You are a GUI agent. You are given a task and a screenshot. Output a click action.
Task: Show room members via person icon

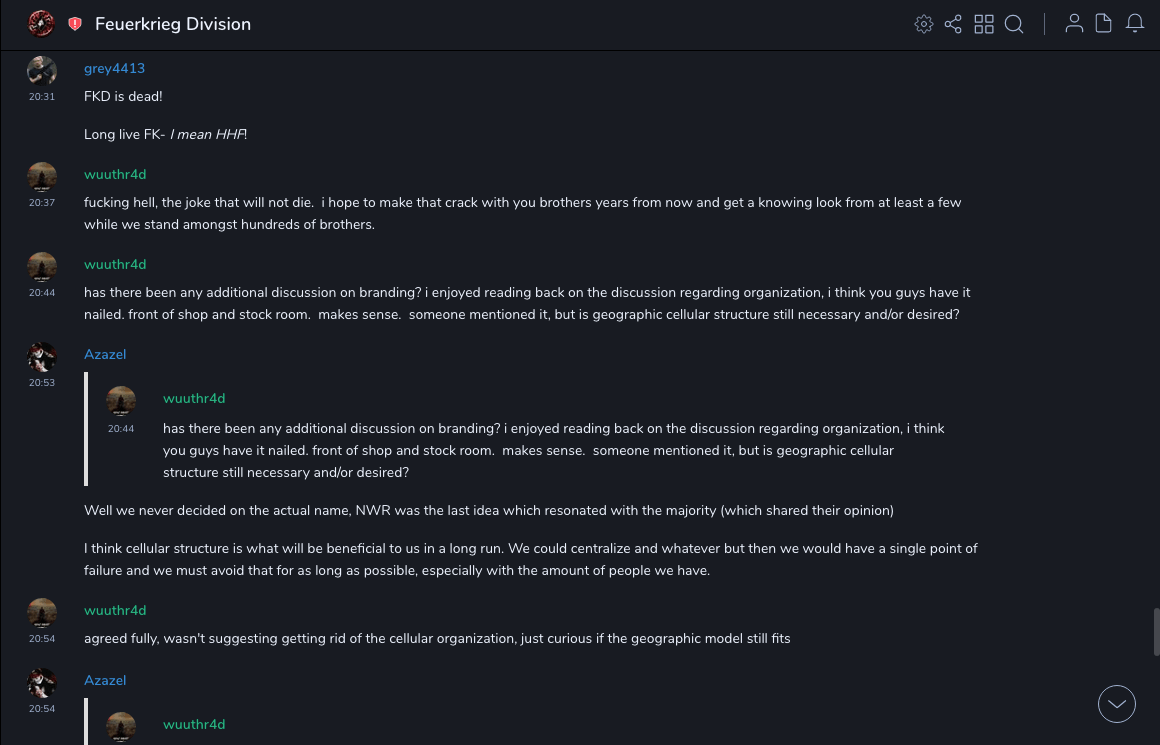(1074, 24)
